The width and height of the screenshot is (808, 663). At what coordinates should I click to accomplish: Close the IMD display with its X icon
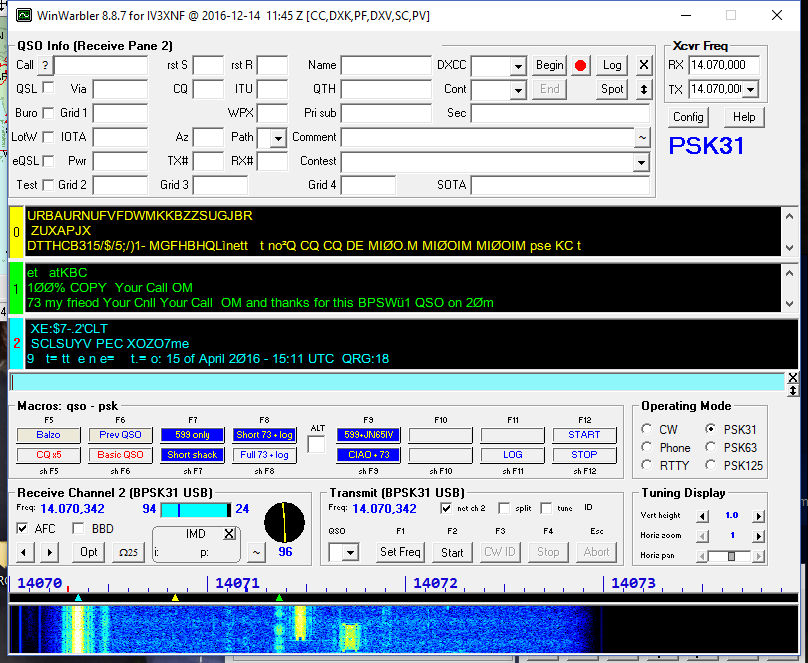229,533
